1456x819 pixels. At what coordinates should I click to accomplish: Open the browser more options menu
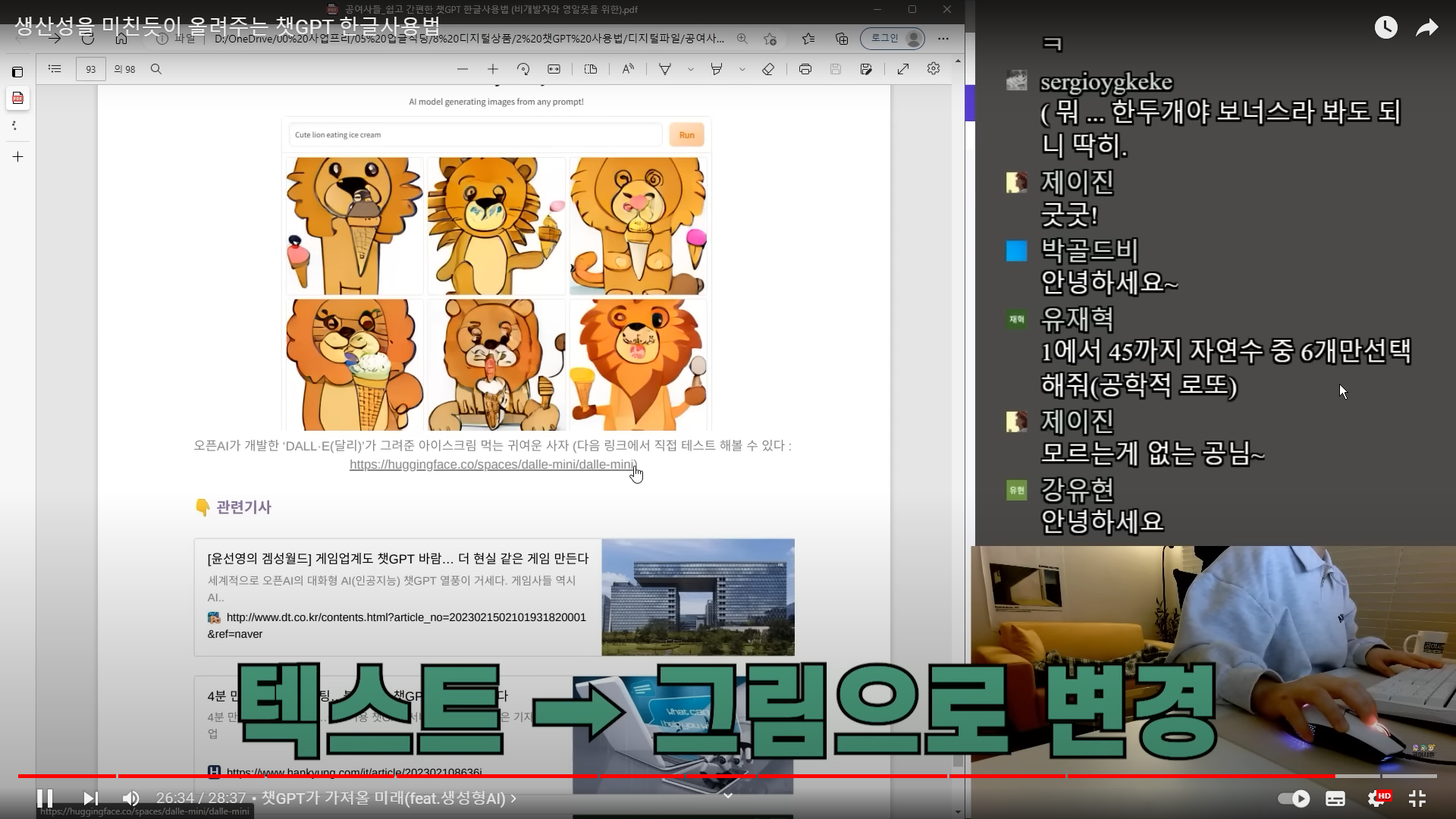943,38
